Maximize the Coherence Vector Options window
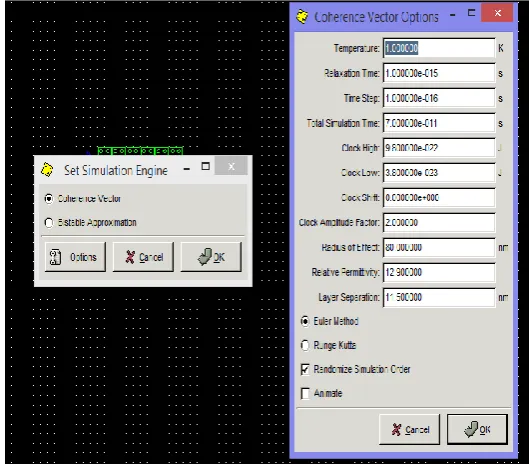 click(x=471, y=13)
